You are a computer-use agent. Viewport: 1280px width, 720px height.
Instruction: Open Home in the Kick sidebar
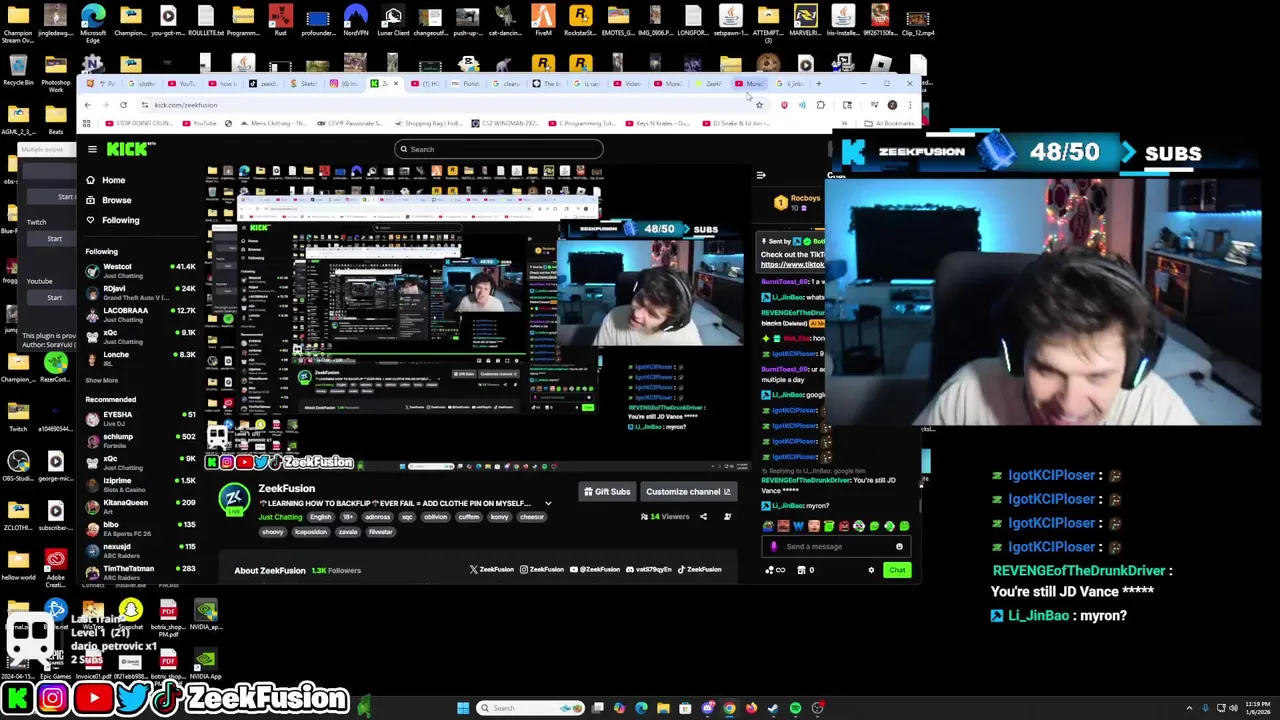105,180
